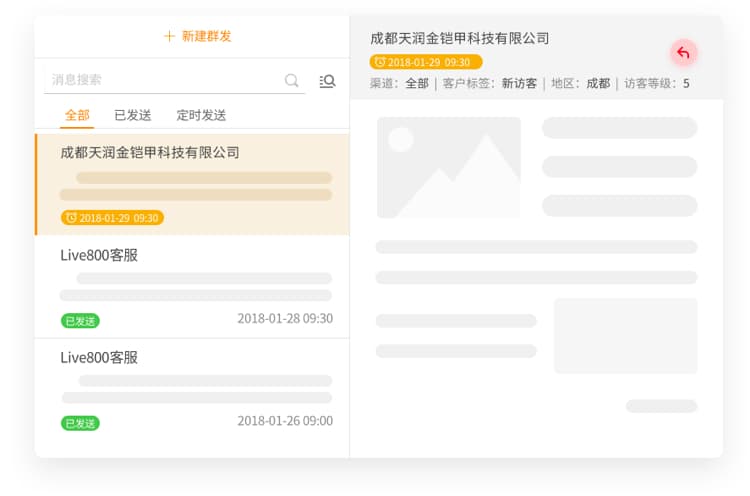
Task: Click 已发送 badge on the 2018-01-26 message
Action: tap(81, 422)
